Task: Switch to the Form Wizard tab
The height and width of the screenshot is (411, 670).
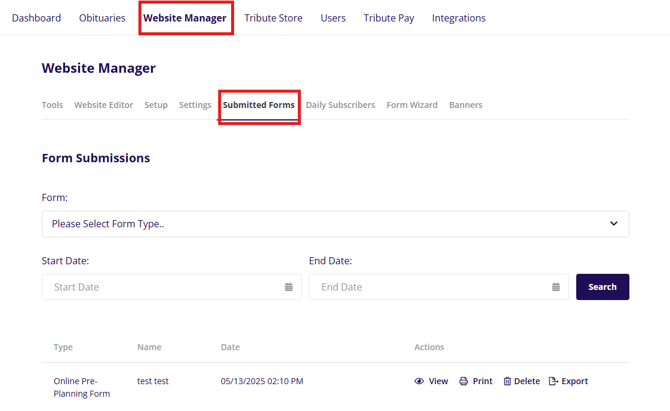Action: [412, 105]
